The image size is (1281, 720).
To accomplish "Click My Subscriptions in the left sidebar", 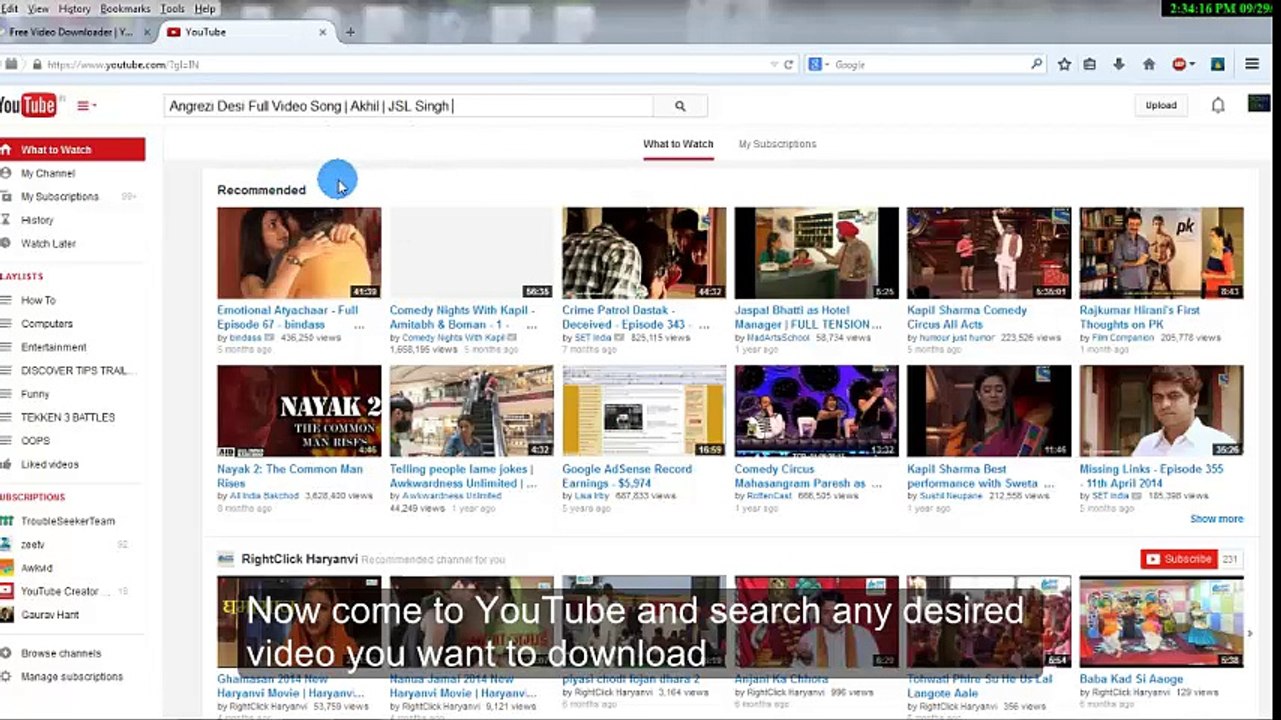I will pos(60,197).
